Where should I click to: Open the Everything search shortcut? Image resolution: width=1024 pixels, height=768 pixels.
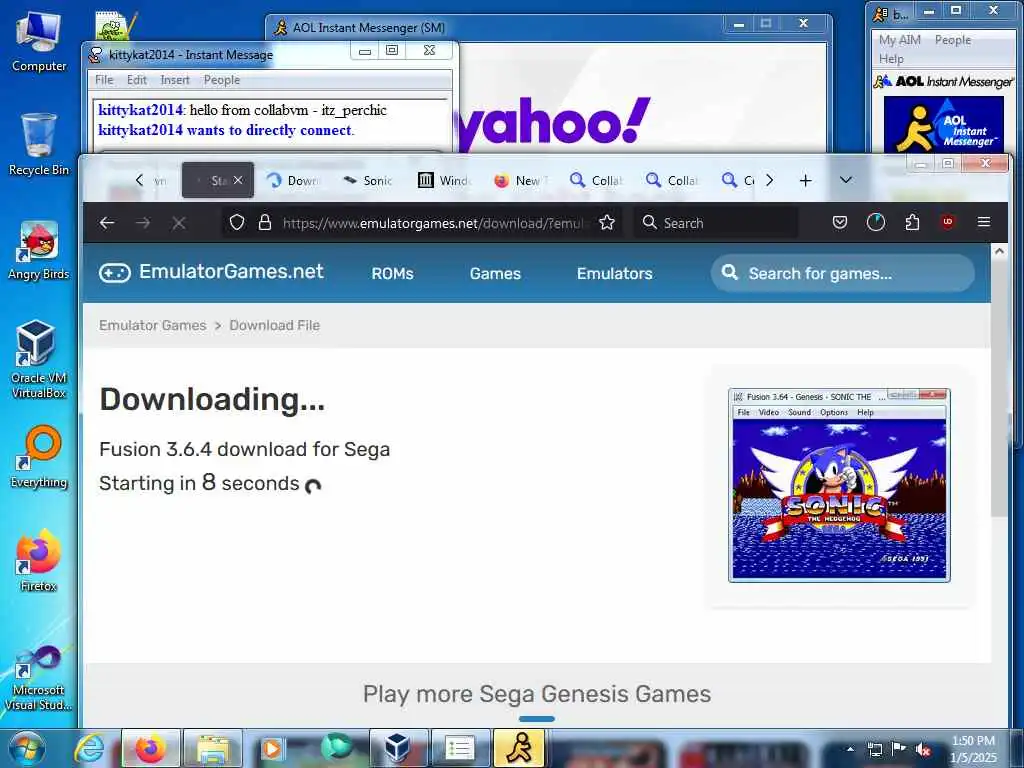pos(39,456)
